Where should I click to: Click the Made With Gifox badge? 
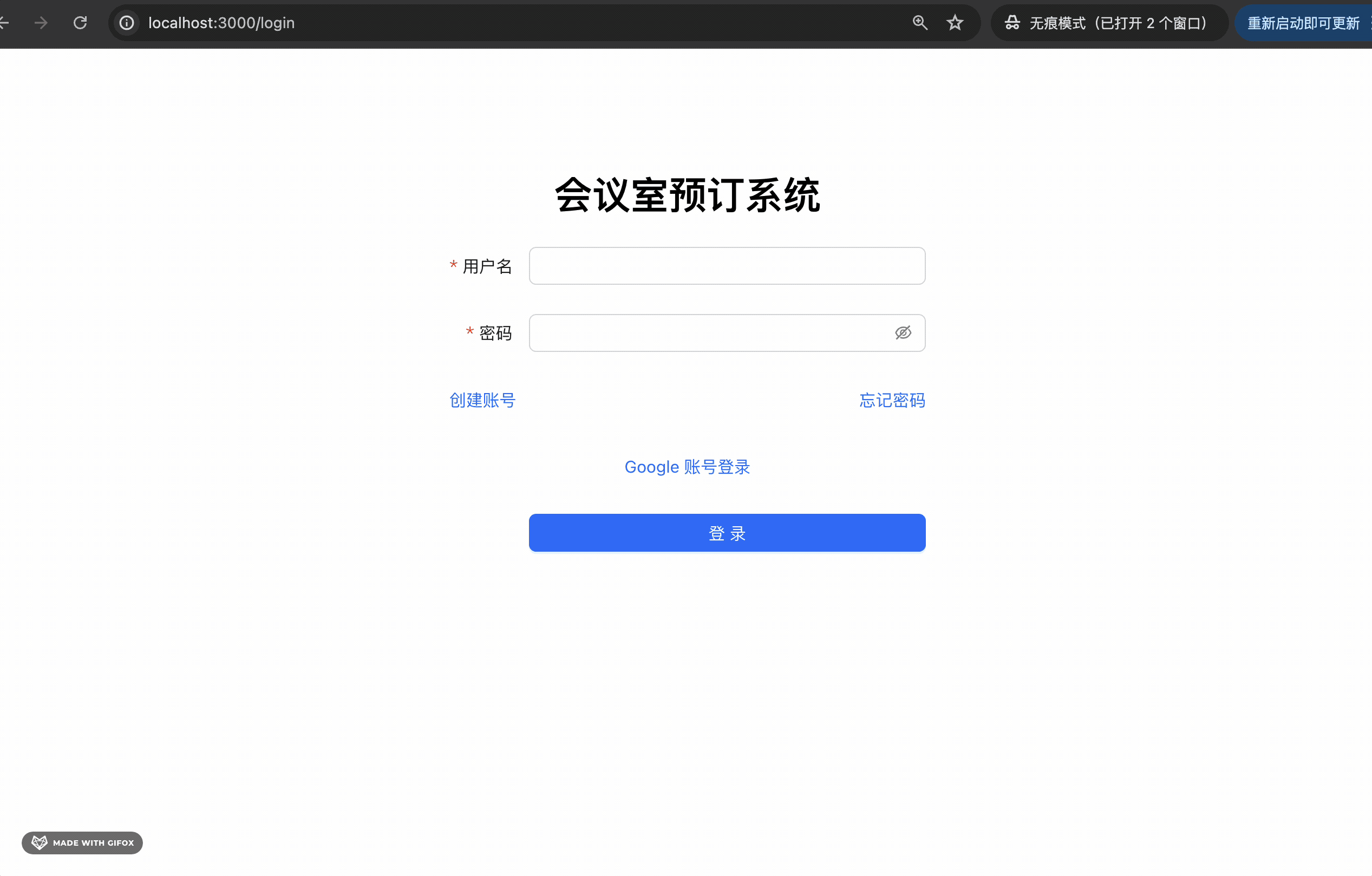tap(83, 842)
